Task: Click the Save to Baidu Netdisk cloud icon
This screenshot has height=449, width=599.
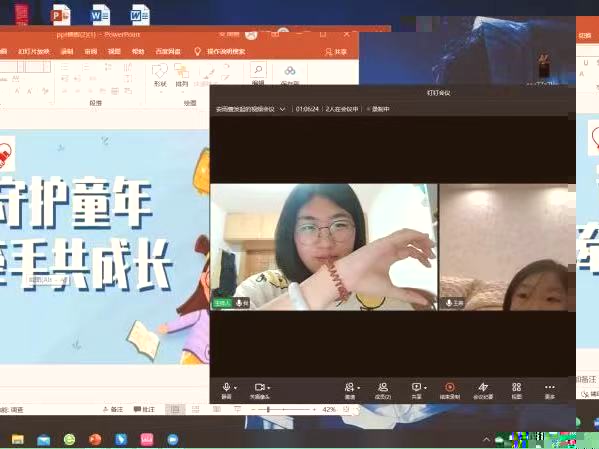Action: (x=290, y=75)
